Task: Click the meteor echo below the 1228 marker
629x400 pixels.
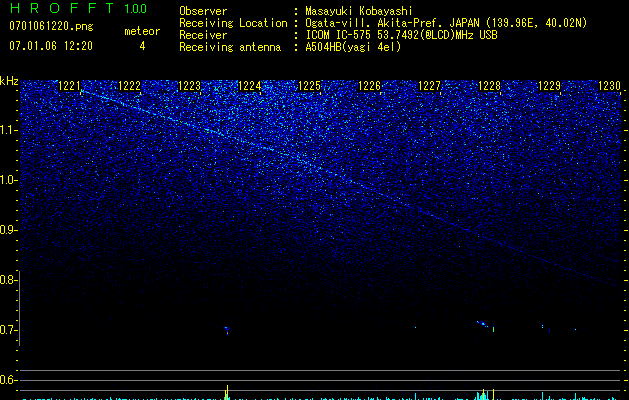Action: coord(483,324)
